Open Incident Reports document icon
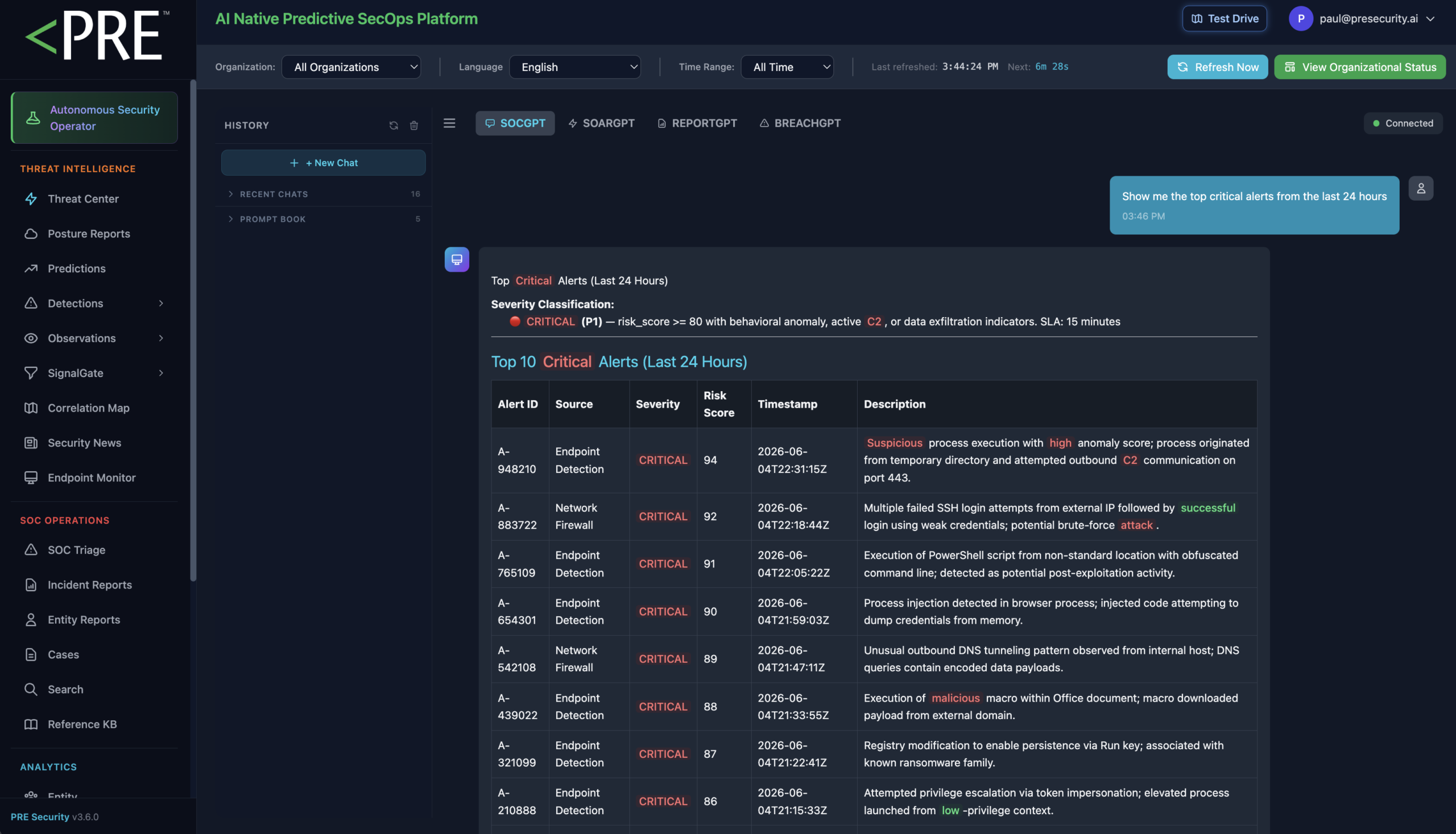Screen dimensions: 1456x834 pos(31,585)
